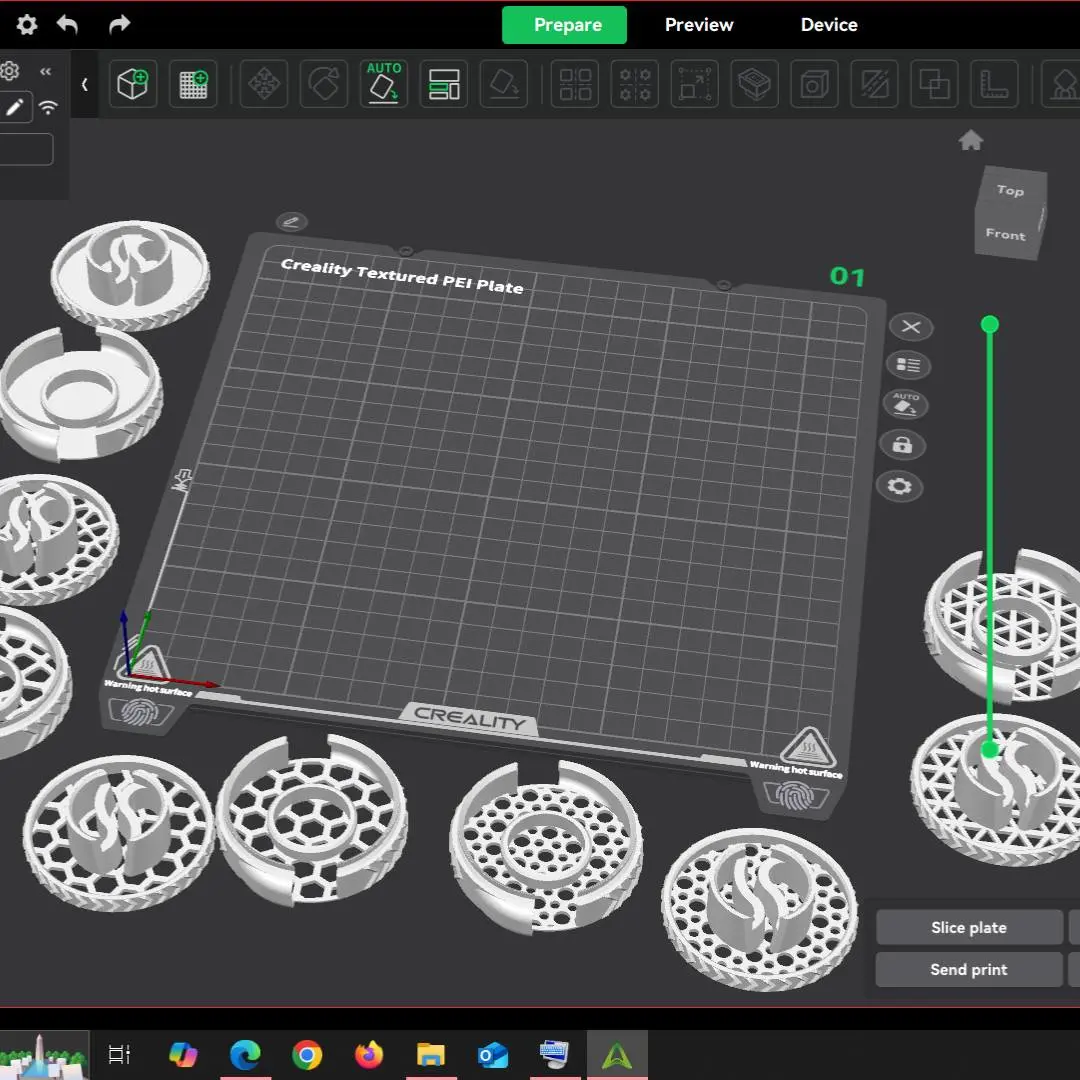This screenshot has width=1080, height=1080.
Task: Click the Top face of the view cube
Action: click(x=1010, y=190)
